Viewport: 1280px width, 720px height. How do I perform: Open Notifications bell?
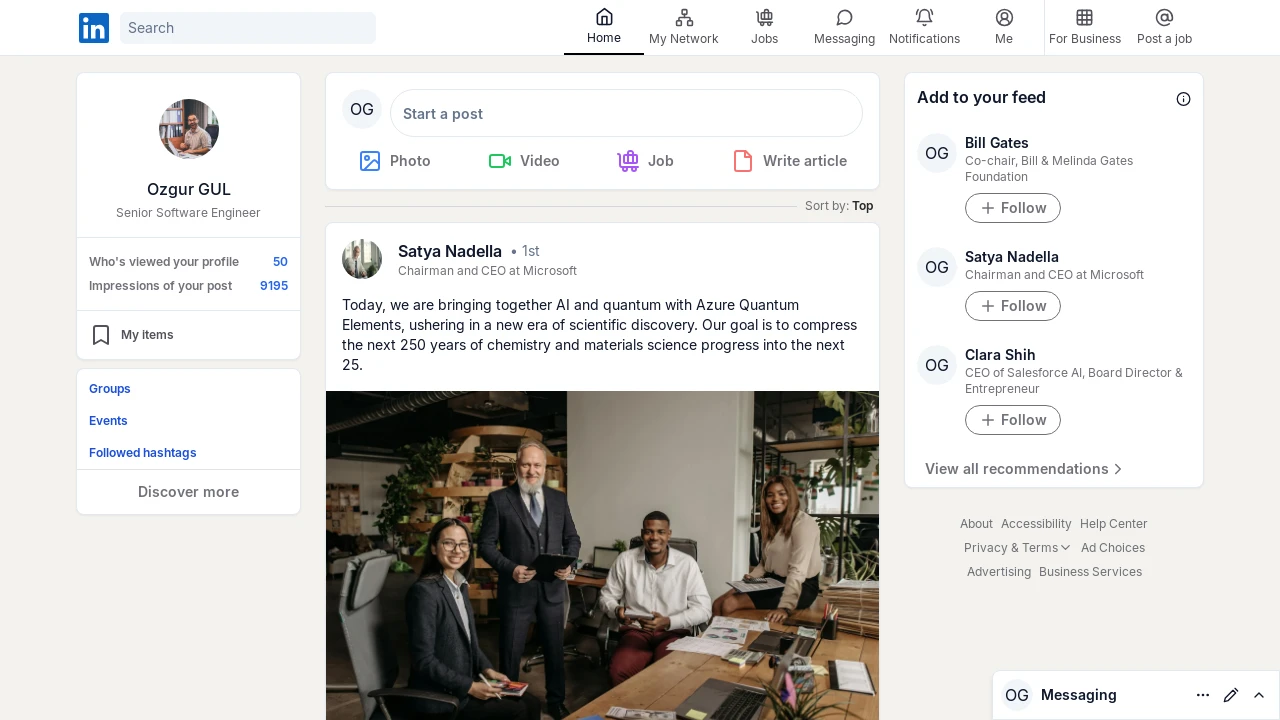(x=924, y=27)
